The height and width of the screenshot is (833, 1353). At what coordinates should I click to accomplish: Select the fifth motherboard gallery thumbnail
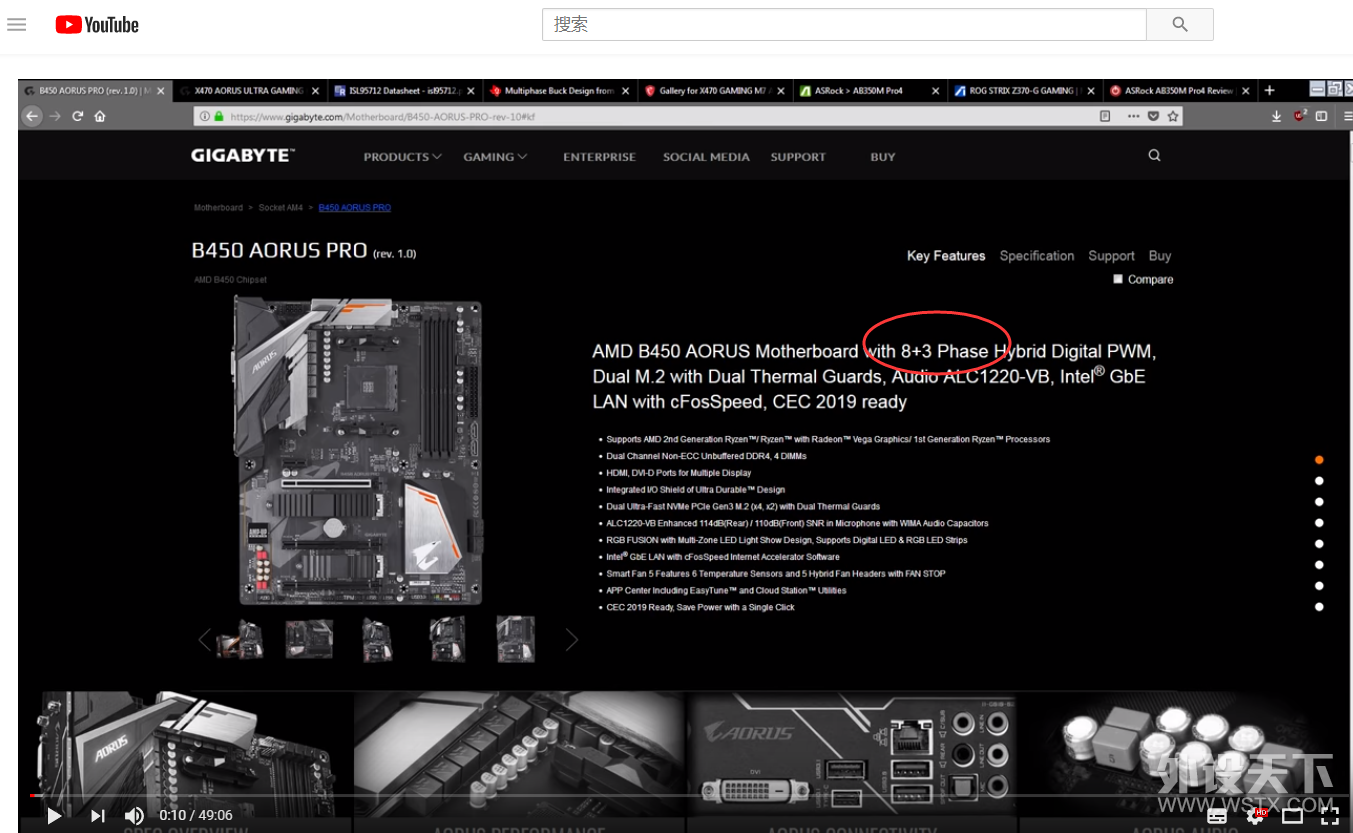pyautogui.click(x=516, y=639)
